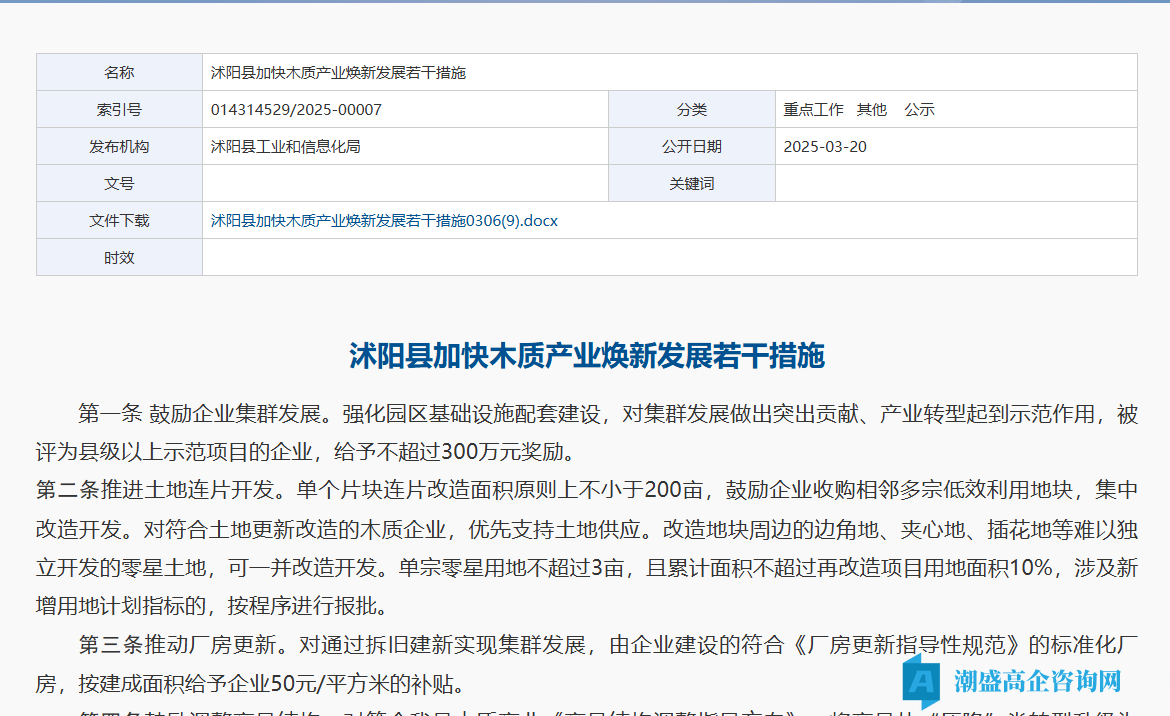Open the 沭阳县加快木质产业焕新发展若干措施0306(9).docx download link
The height and width of the screenshot is (716, 1170).
pyautogui.click(x=384, y=221)
